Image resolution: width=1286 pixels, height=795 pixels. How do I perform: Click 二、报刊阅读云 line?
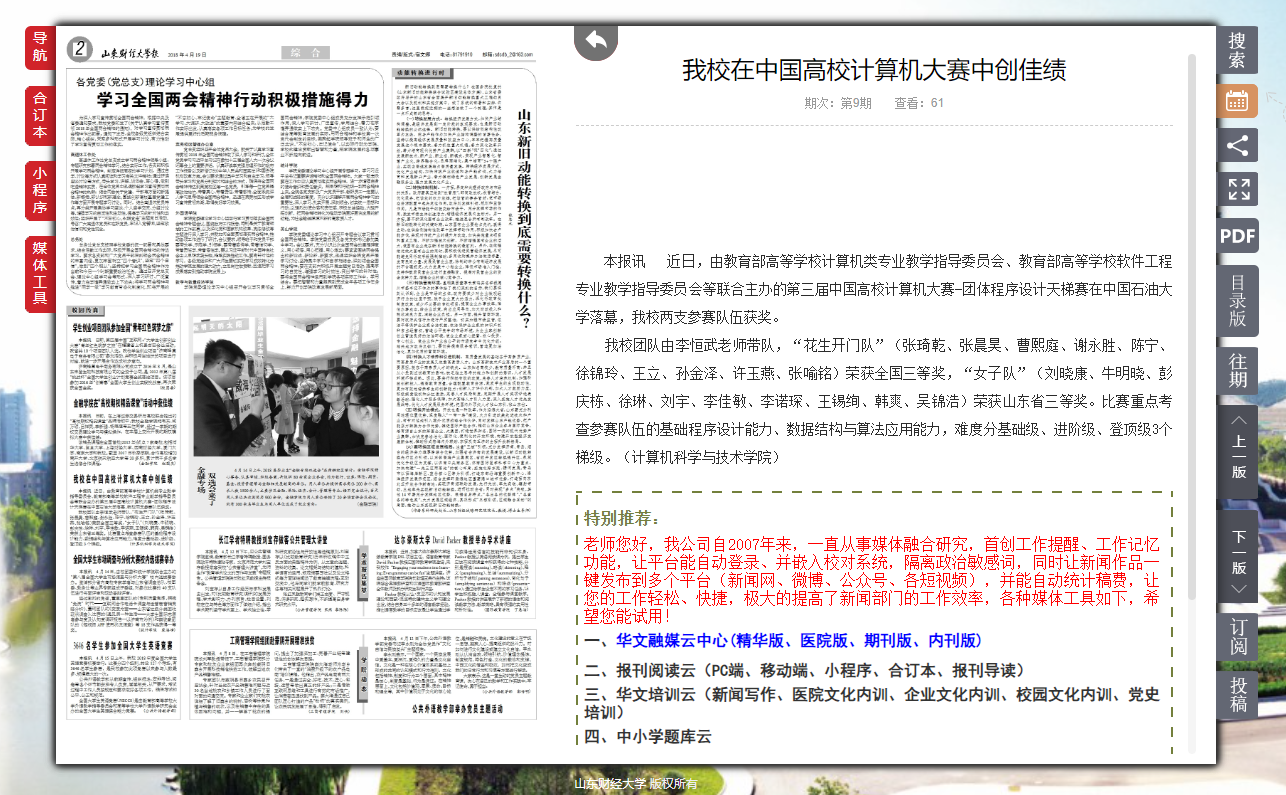click(806, 670)
